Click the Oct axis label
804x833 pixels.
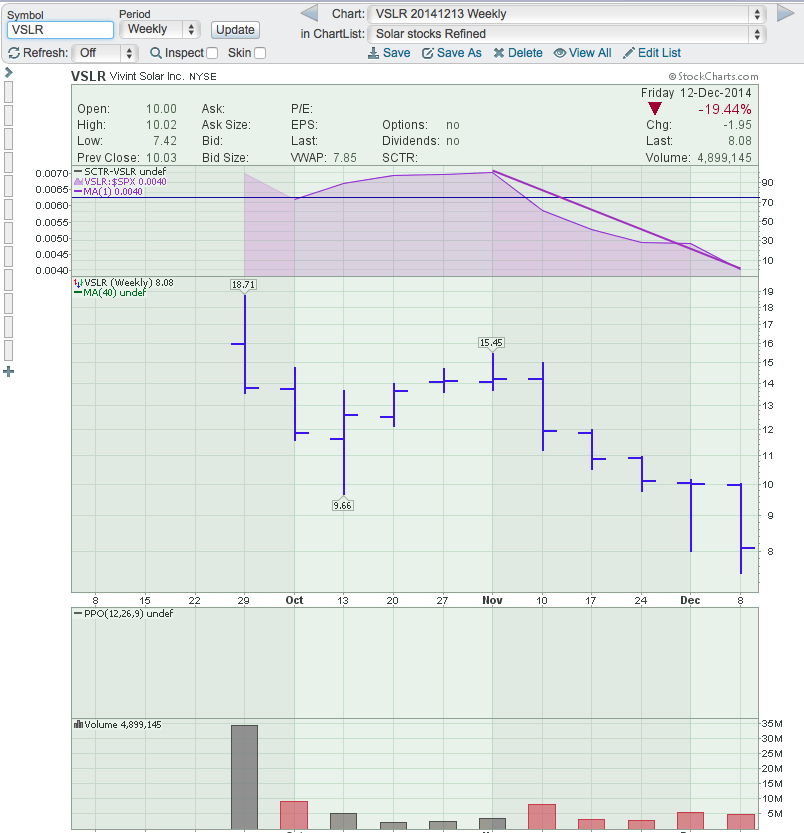point(294,600)
